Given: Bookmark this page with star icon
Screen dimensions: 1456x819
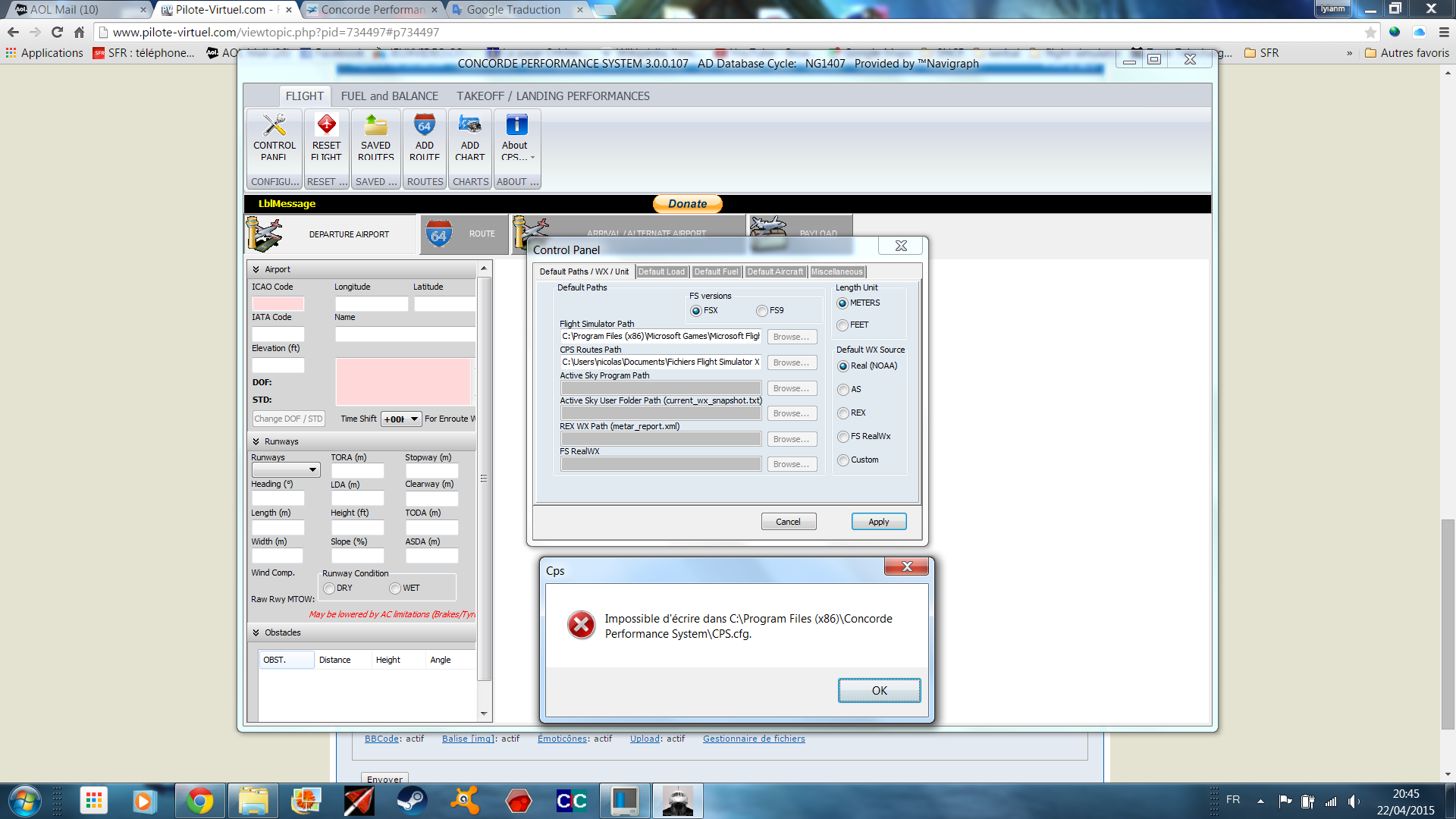Looking at the screenshot, I should click(x=1370, y=32).
